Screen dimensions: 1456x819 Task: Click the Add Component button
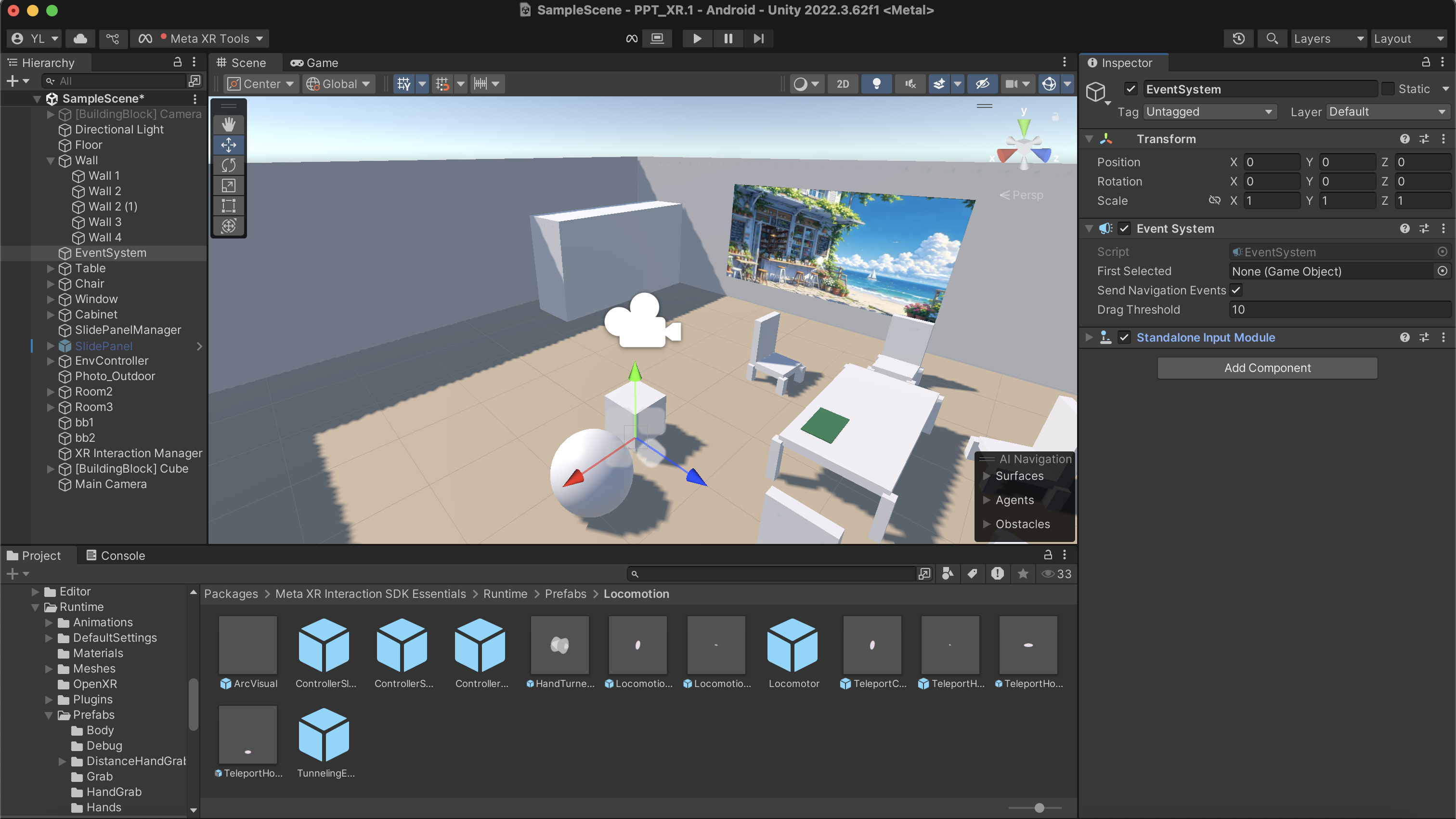tap(1267, 368)
